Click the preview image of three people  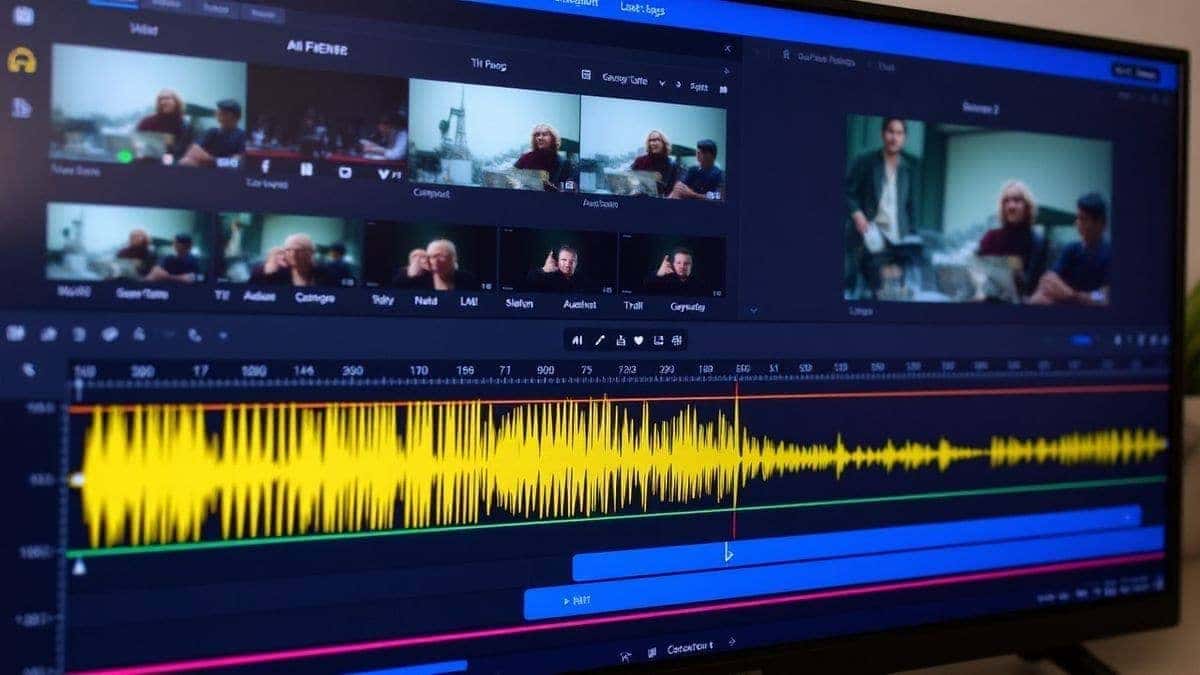pyautogui.click(x=977, y=209)
